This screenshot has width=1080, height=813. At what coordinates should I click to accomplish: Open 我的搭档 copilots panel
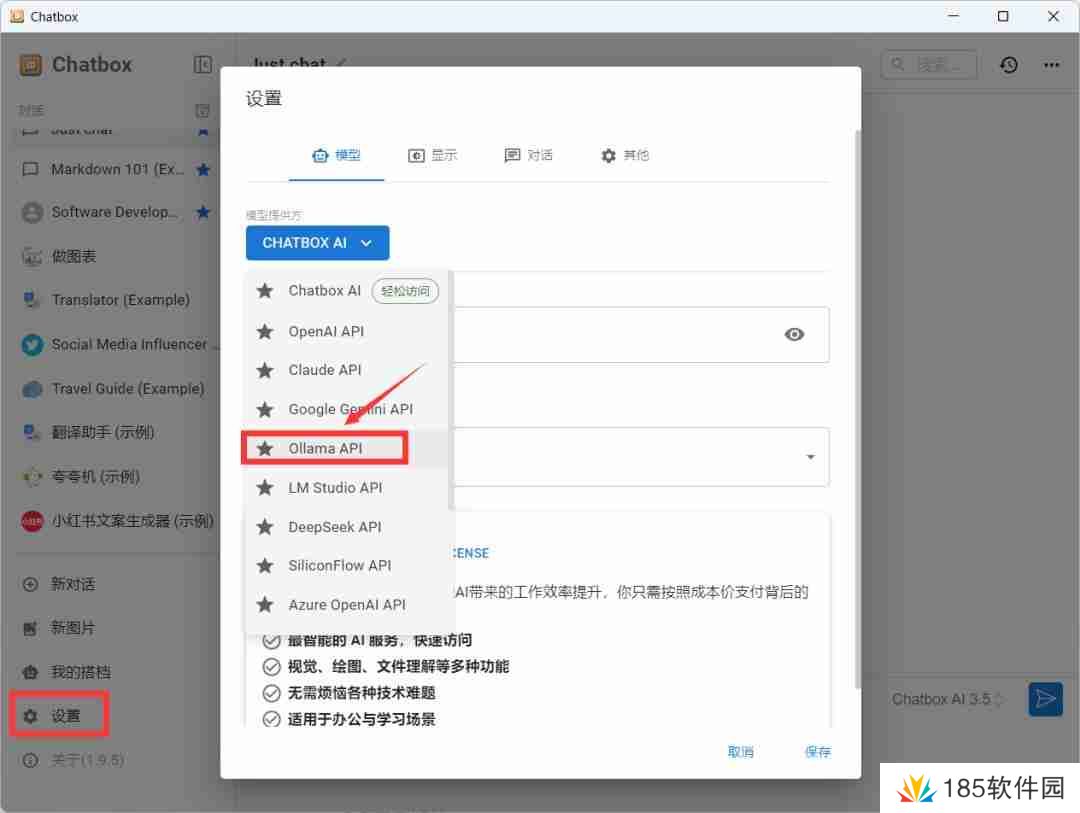click(60, 672)
